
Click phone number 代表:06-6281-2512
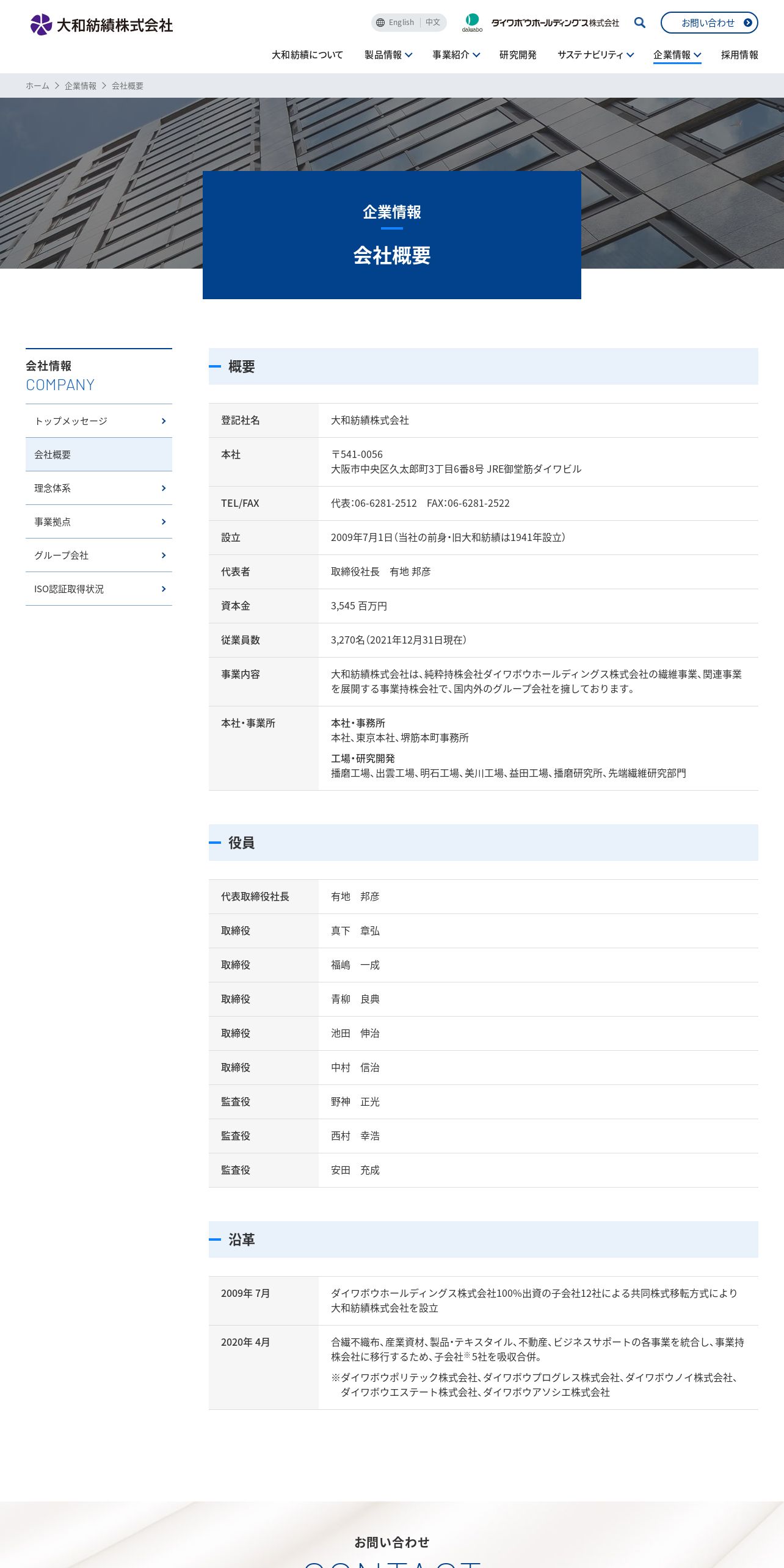point(374,503)
